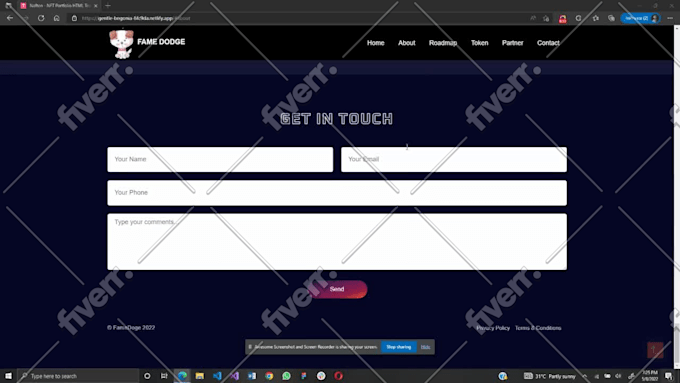The width and height of the screenshot is (680, 383).
Task: Select the open NFT Portfolio tab
Action: [x=59, y=6]
